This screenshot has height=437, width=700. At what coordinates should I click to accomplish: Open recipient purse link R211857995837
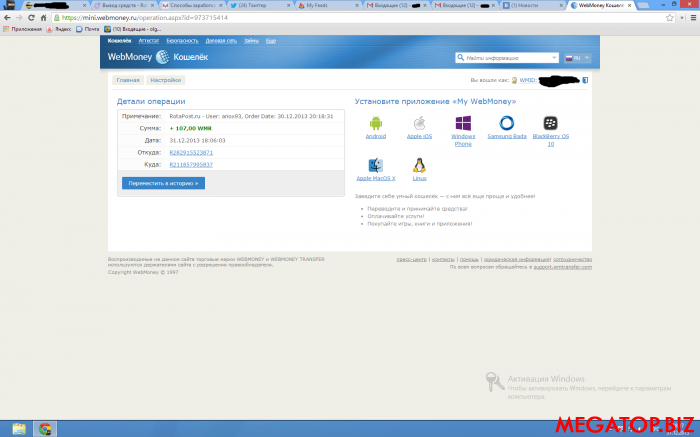pyautogui.click(x=191, y=165)
